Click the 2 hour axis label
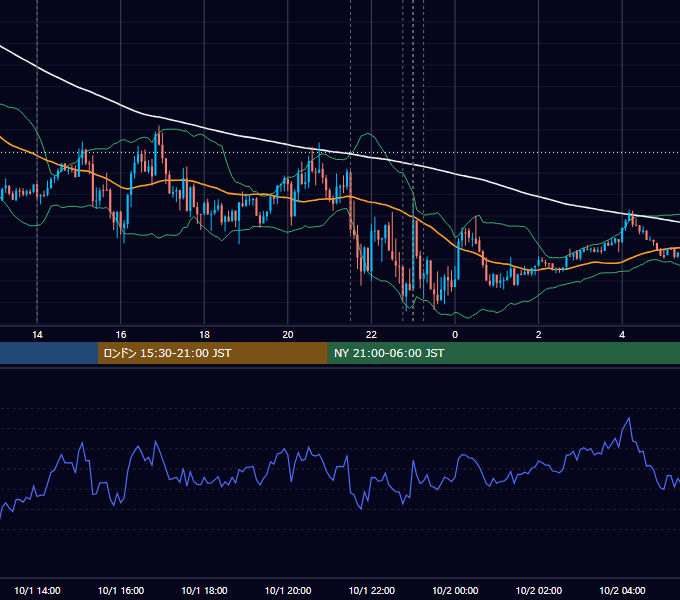 [x=538, y=335]
